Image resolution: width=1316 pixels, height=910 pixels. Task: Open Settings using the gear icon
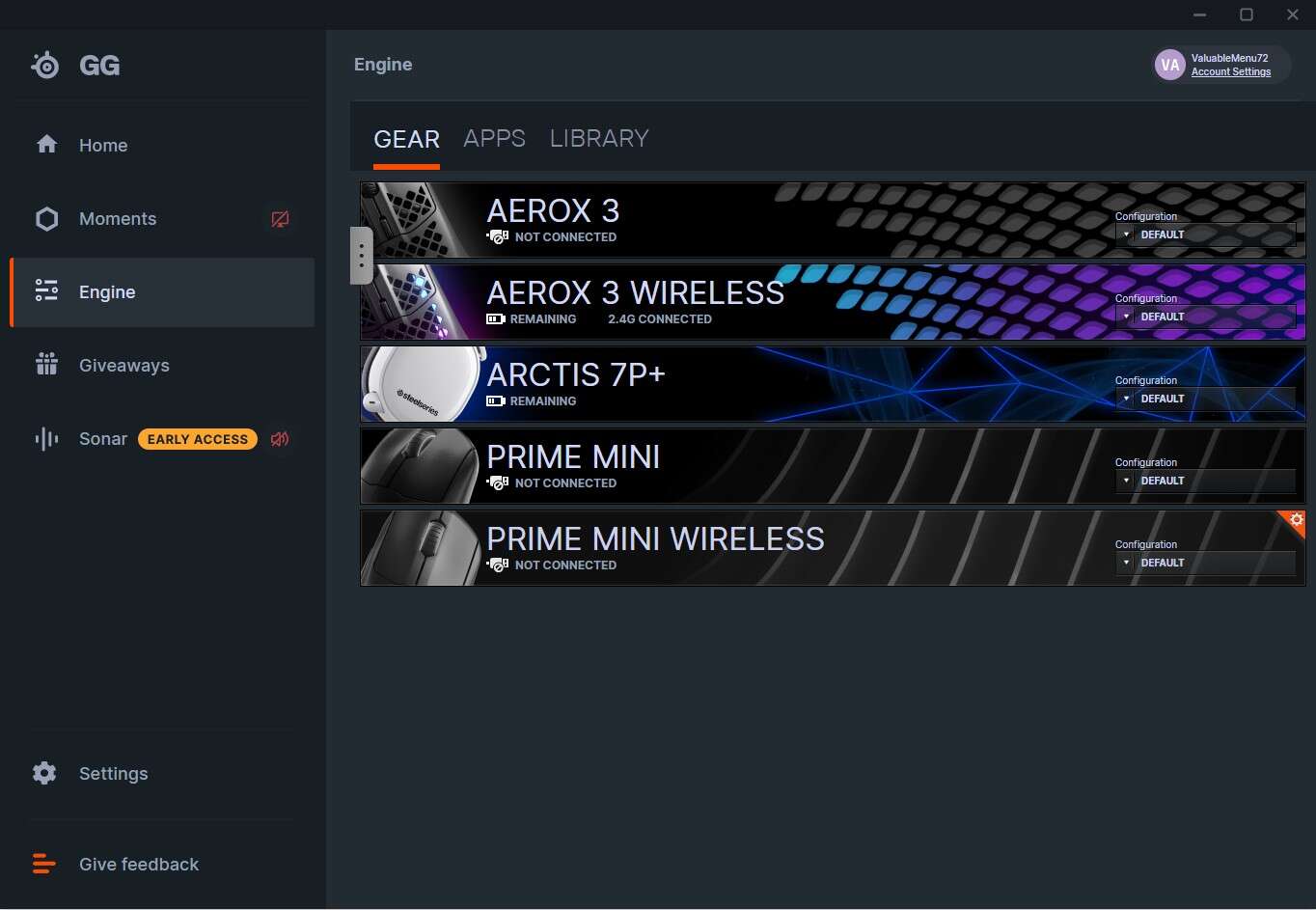tap(44, 773)
